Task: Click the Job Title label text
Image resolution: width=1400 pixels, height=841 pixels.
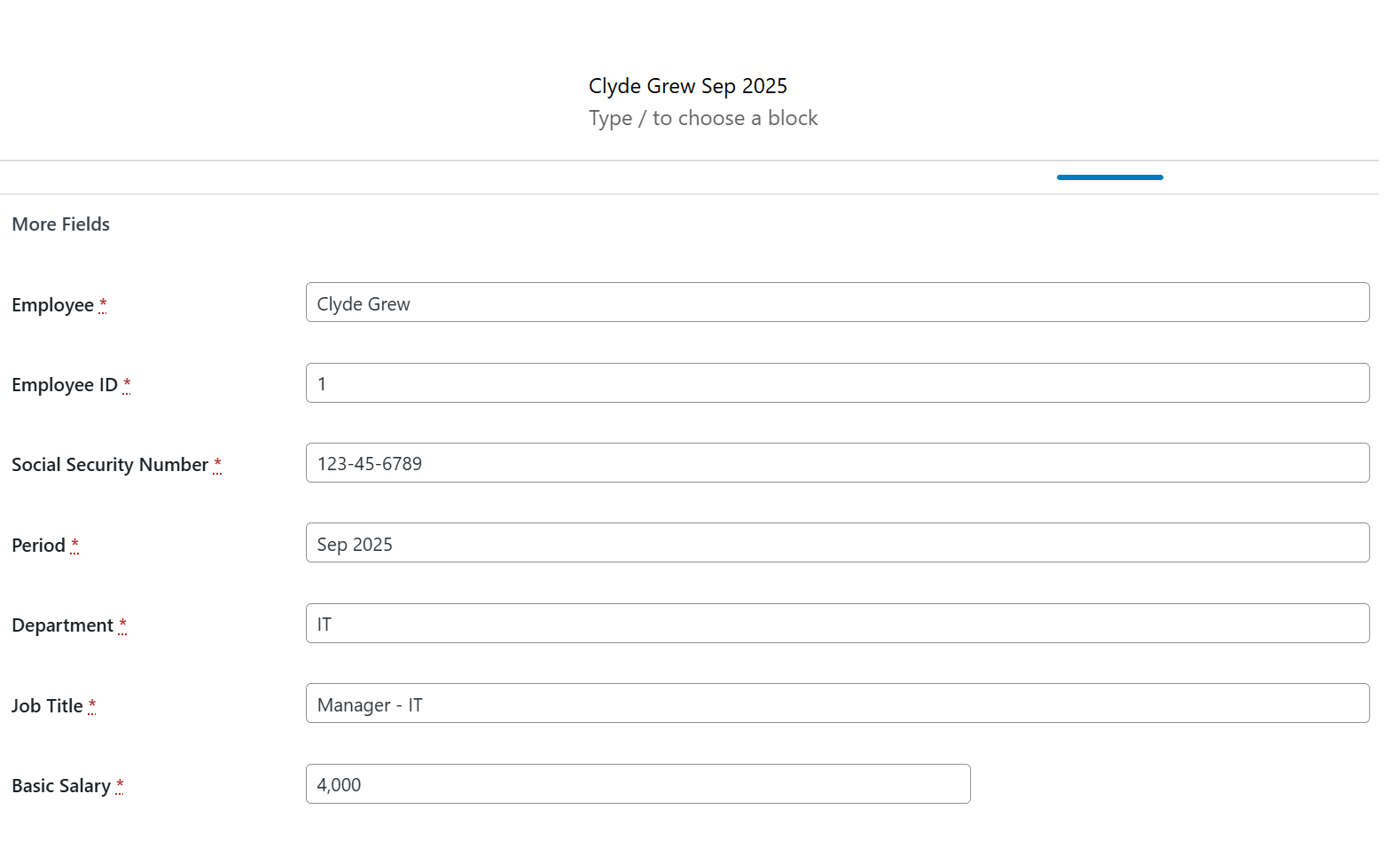Action: point(47,706)
